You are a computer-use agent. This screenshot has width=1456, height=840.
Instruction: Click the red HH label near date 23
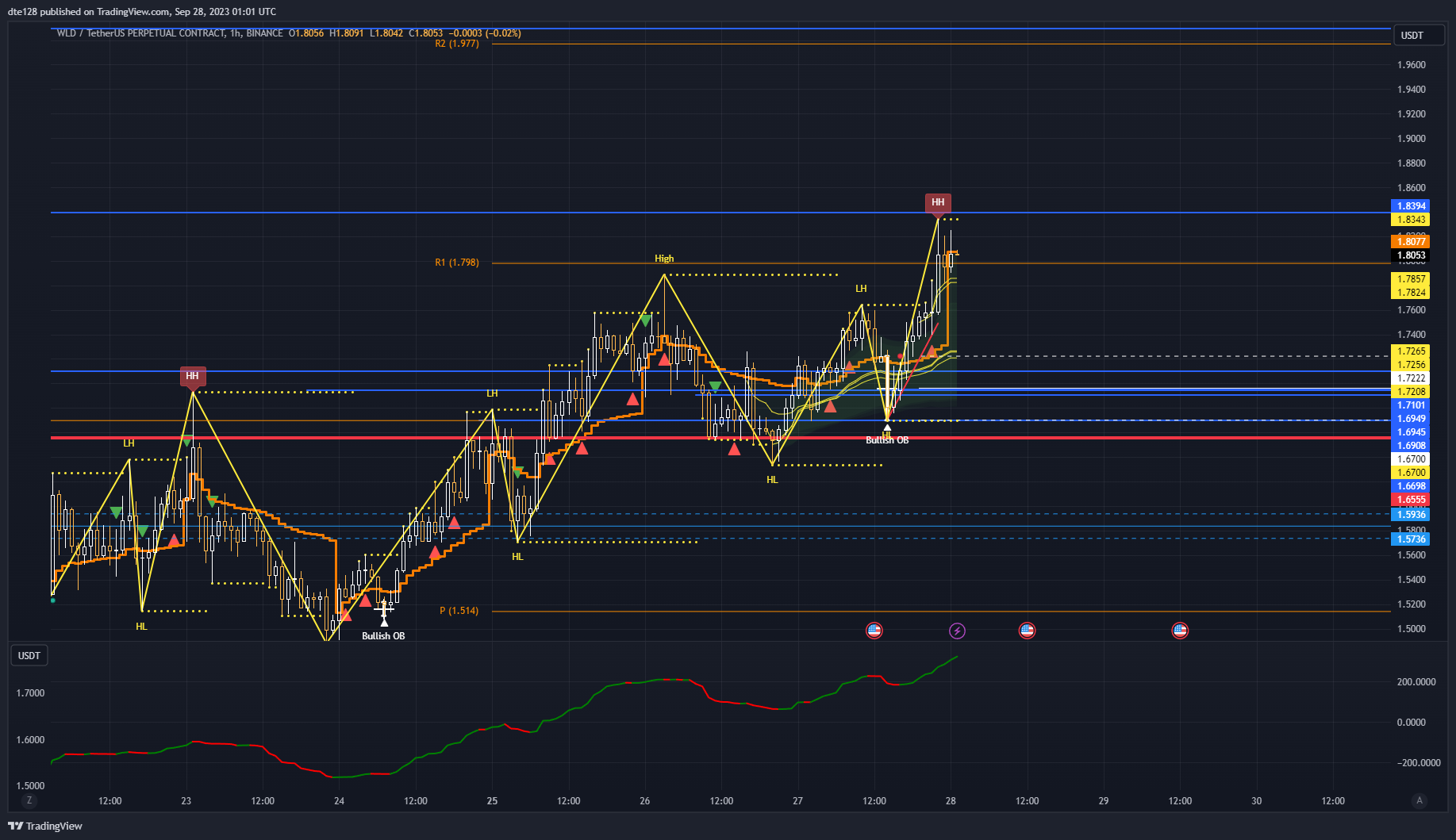192,376
